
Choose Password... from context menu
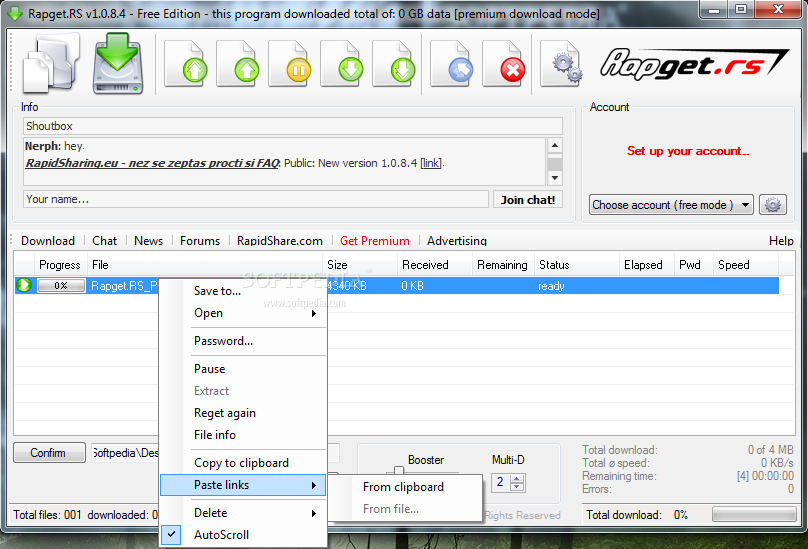(x=243, y=341)
